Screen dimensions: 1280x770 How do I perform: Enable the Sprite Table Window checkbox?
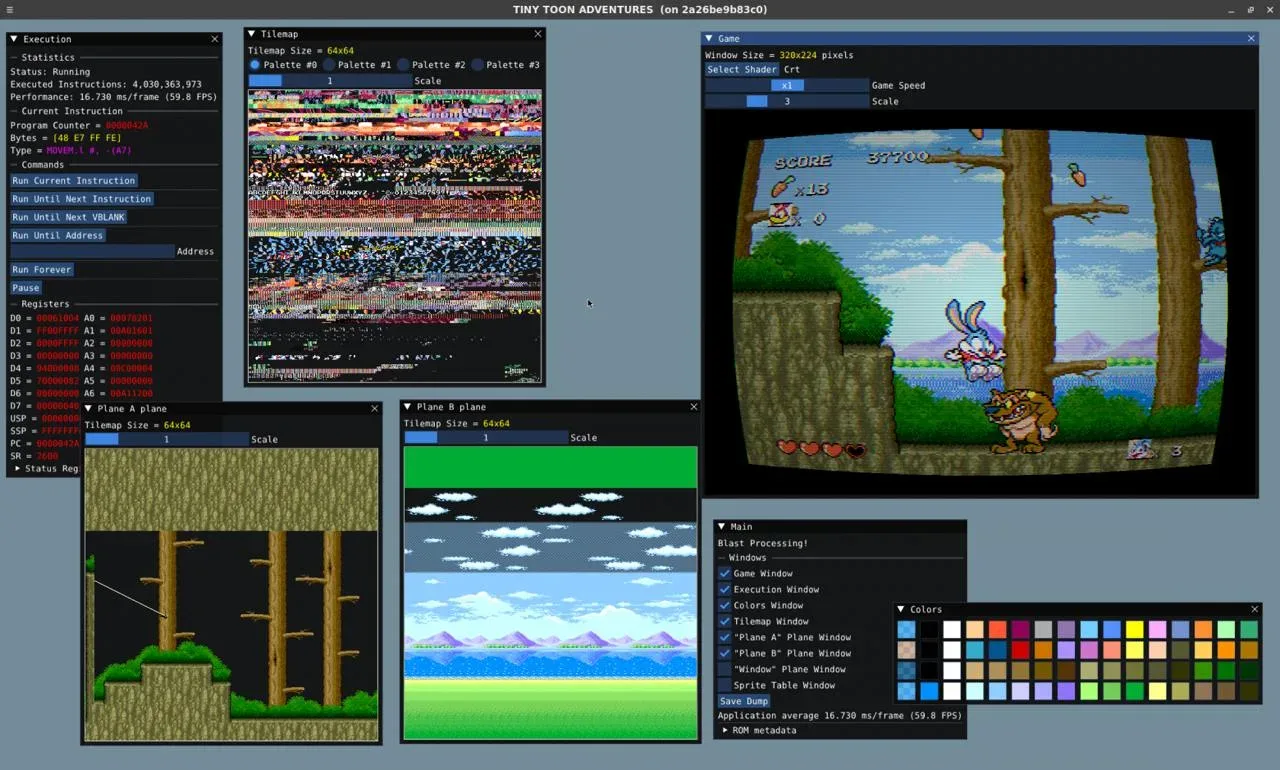(725, 685)
